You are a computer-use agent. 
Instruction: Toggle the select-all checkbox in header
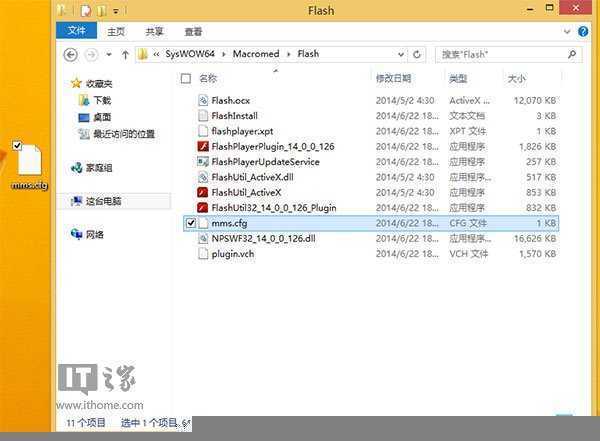tap(186, 78)
